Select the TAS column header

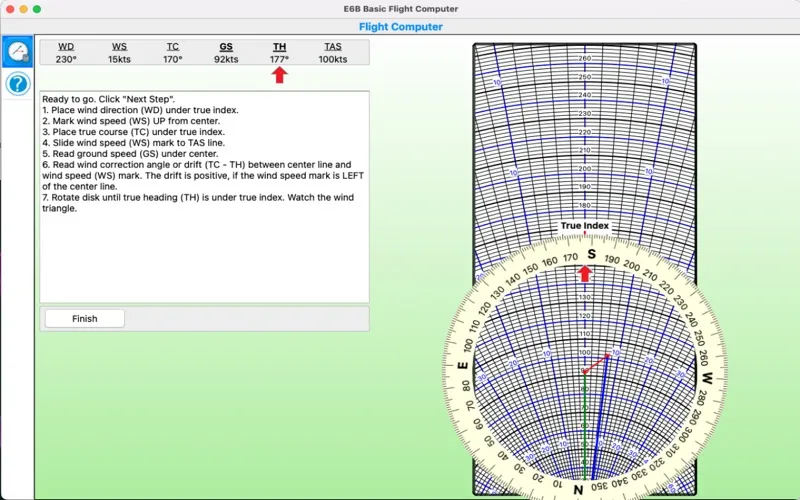[333, 46]
